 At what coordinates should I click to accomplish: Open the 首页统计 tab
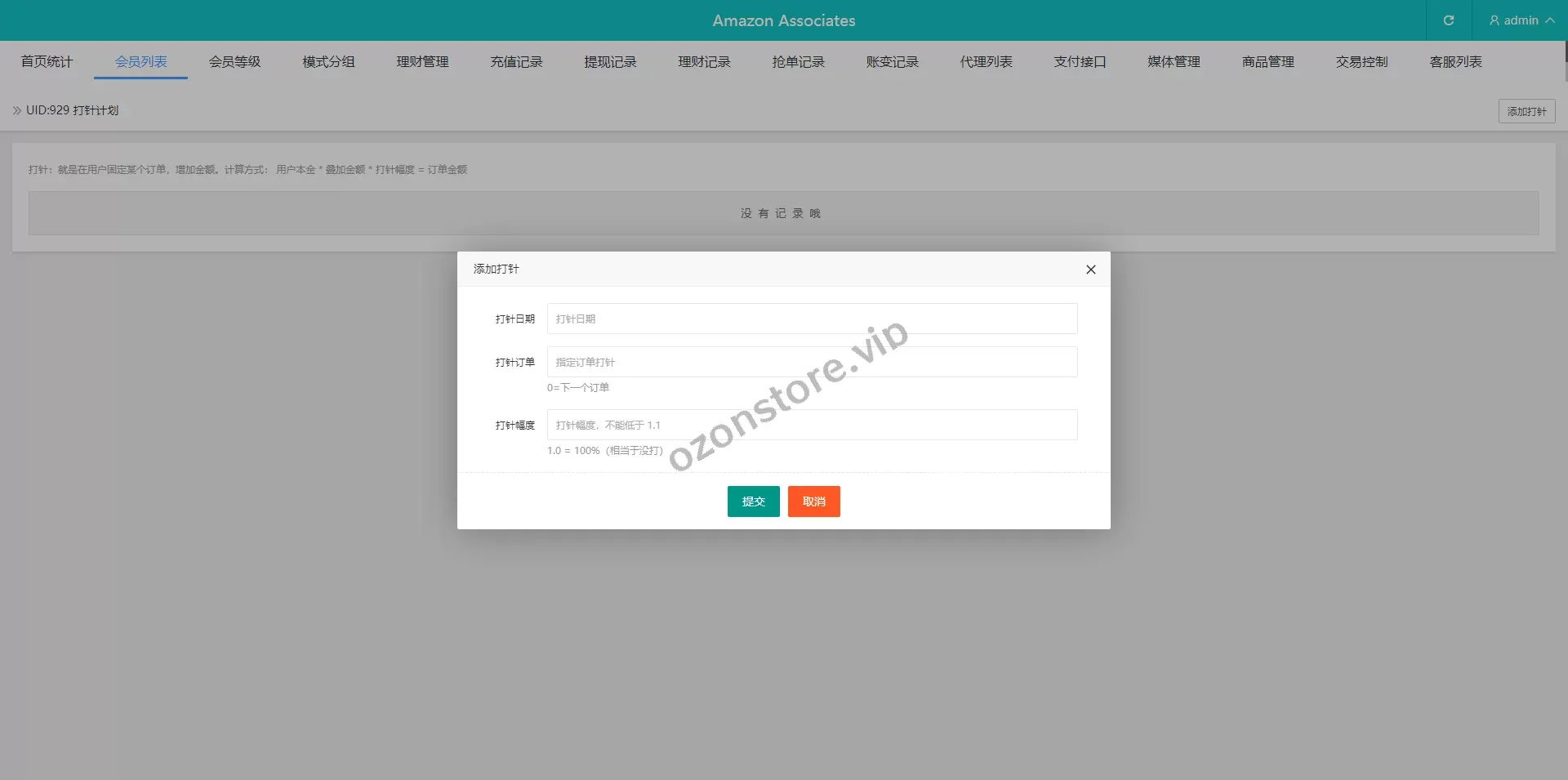(x=47, y=62)
